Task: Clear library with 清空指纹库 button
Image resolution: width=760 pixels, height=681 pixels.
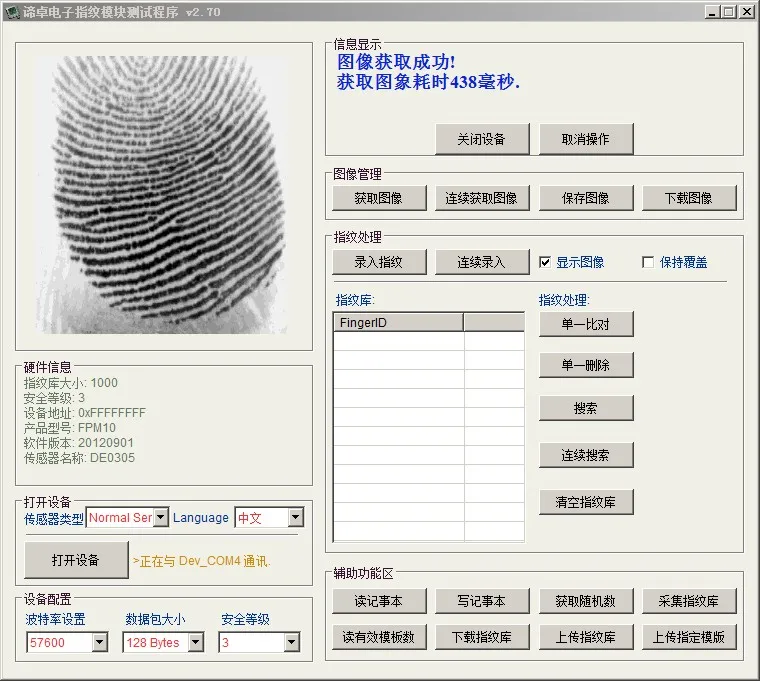Action: 586,502
